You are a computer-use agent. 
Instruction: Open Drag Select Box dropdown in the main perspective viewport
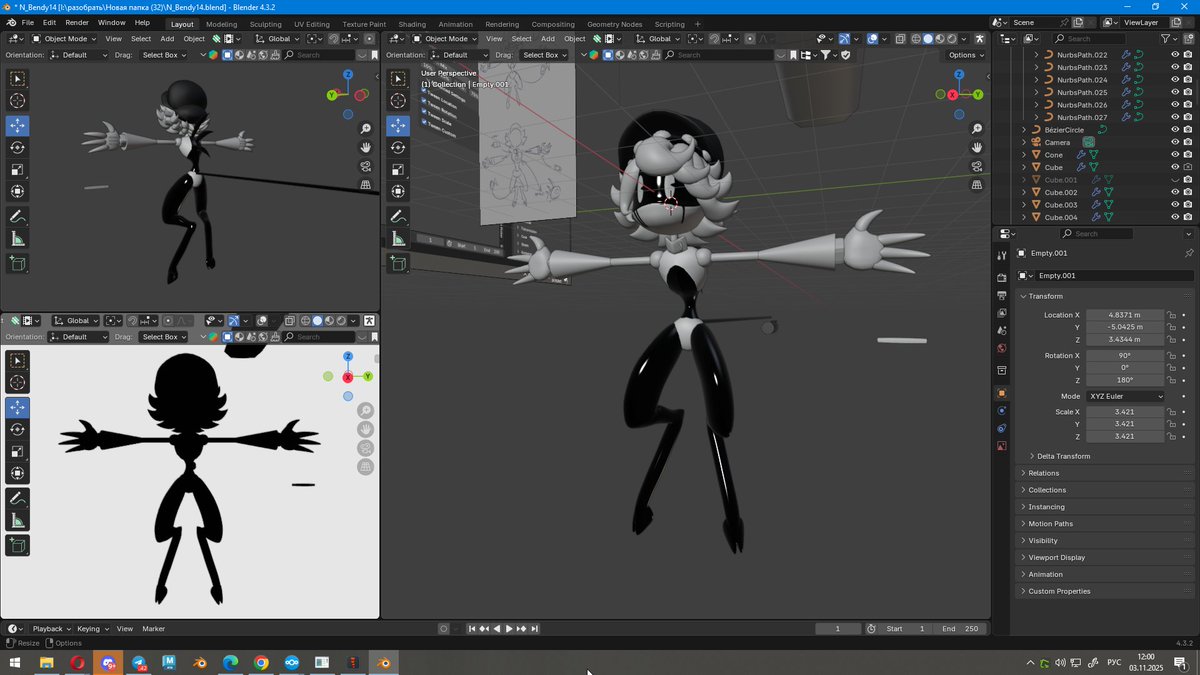[x=545, y=55]
